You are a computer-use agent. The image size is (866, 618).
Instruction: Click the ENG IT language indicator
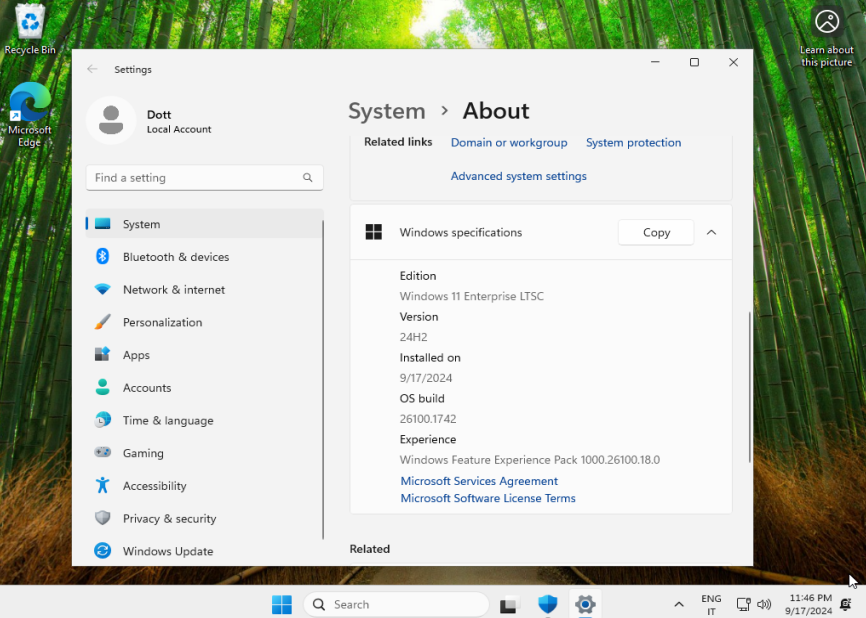coord(711,605)
